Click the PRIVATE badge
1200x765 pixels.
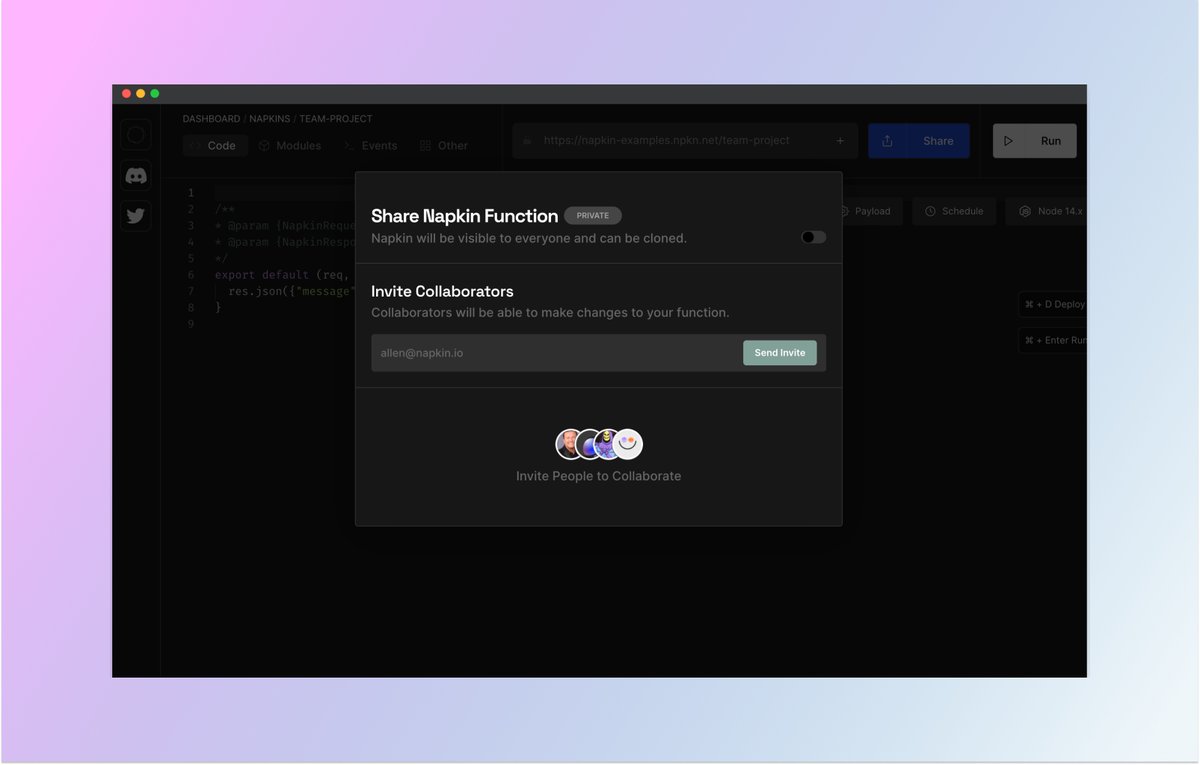click(593, 215)
